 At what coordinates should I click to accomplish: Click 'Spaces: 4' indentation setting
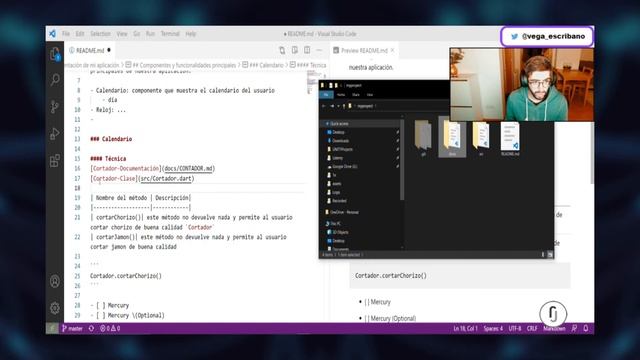coord(493,328)
